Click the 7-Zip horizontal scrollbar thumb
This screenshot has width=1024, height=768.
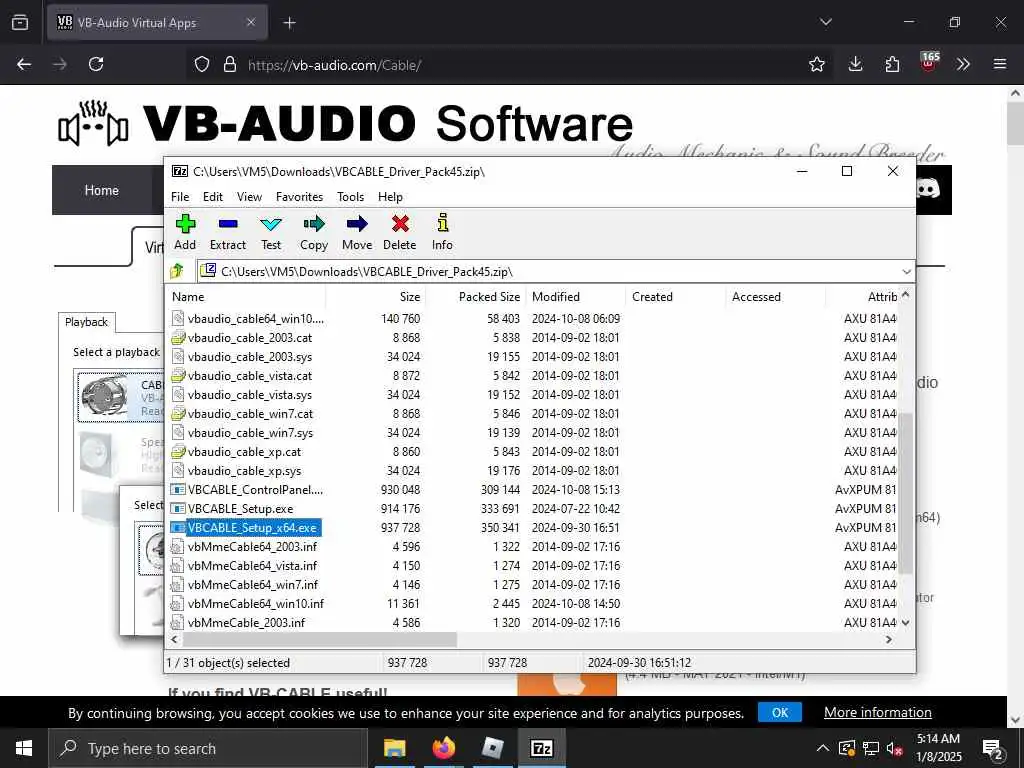pyautogui.click(x=319, y=639)
